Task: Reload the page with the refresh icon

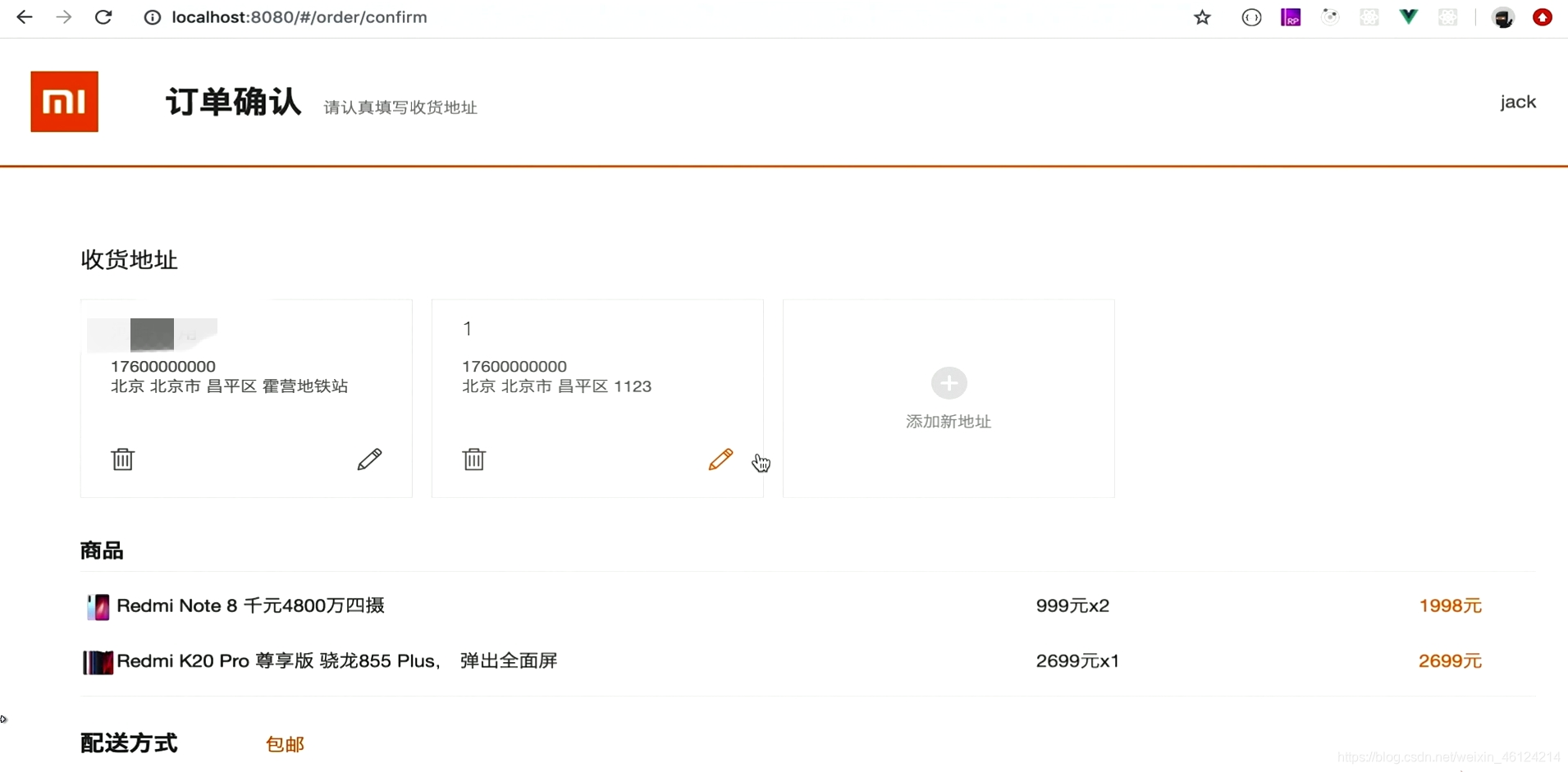Action: point(103,17)
